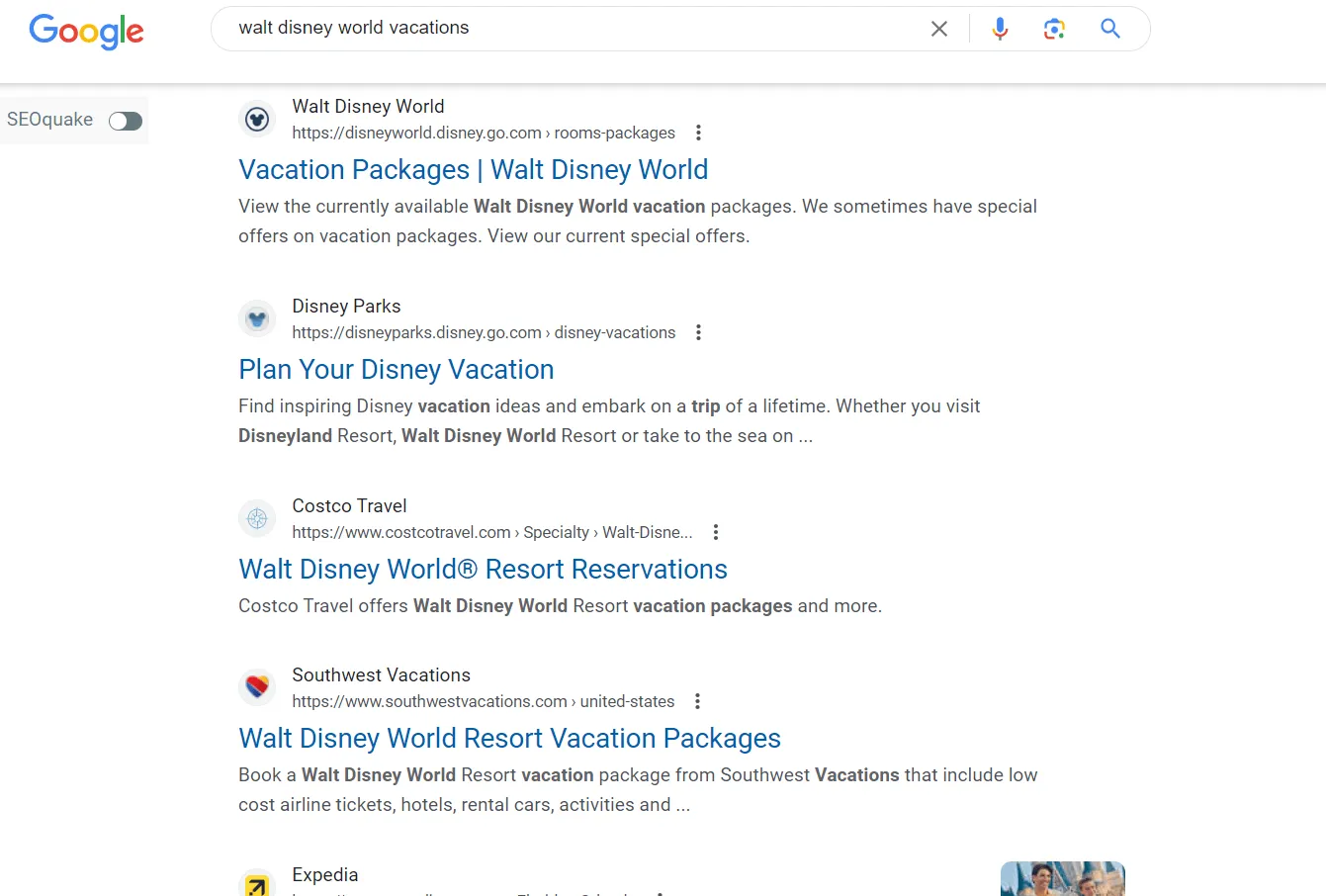1326x896 pixels.
Task: Click the Expedia favicon
Action: [x=257, y=883]
